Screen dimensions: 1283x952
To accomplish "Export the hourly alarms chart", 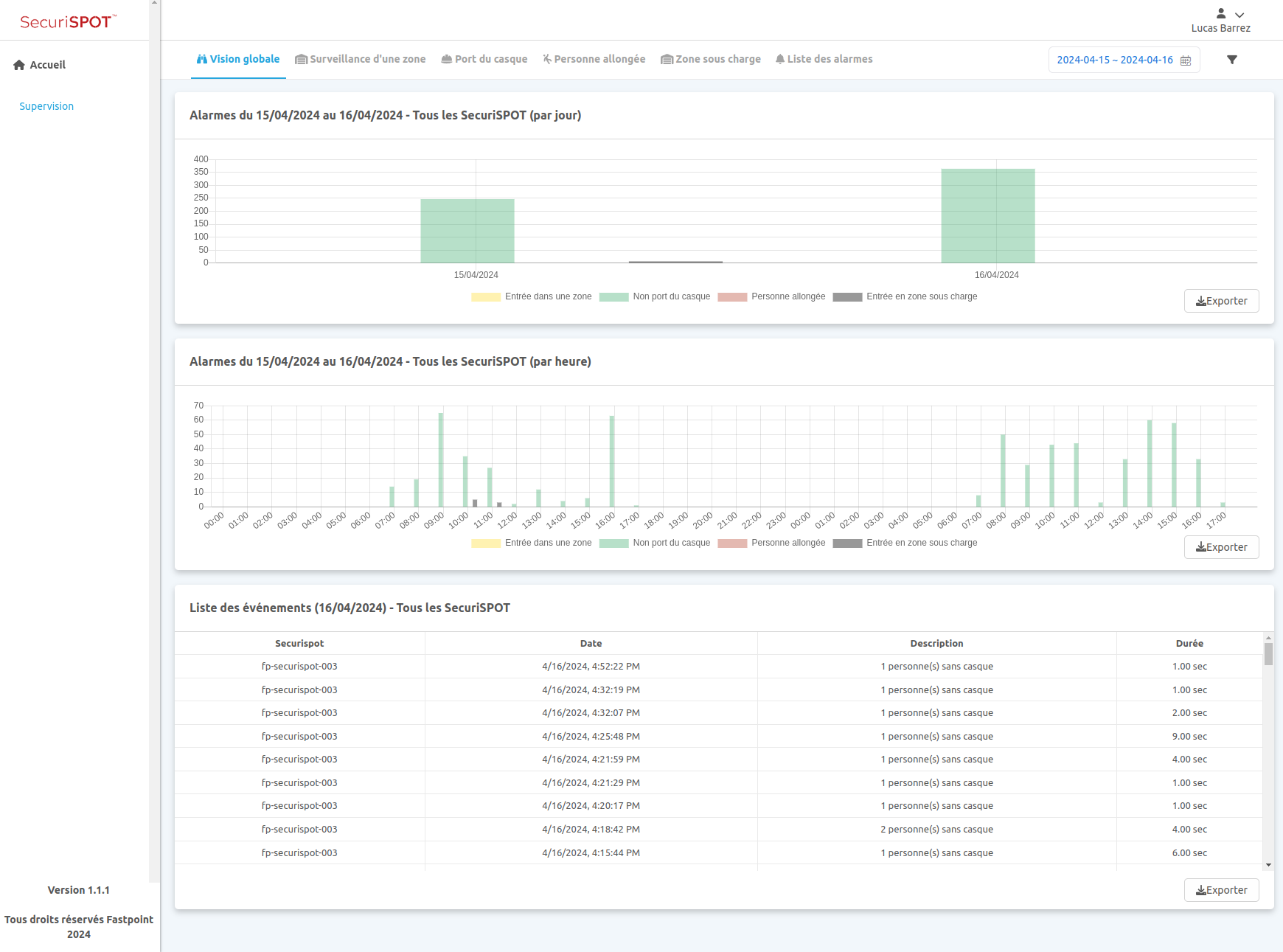I will [1221, 547].
